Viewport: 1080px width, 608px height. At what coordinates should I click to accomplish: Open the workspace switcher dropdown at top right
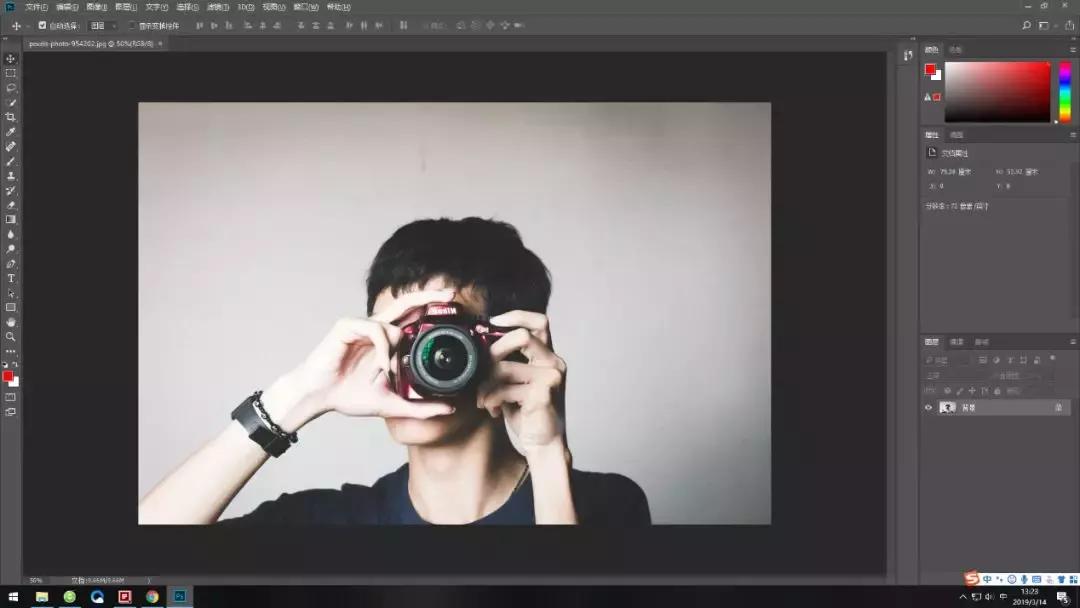pyautogui.click(x=1047, y=25)
